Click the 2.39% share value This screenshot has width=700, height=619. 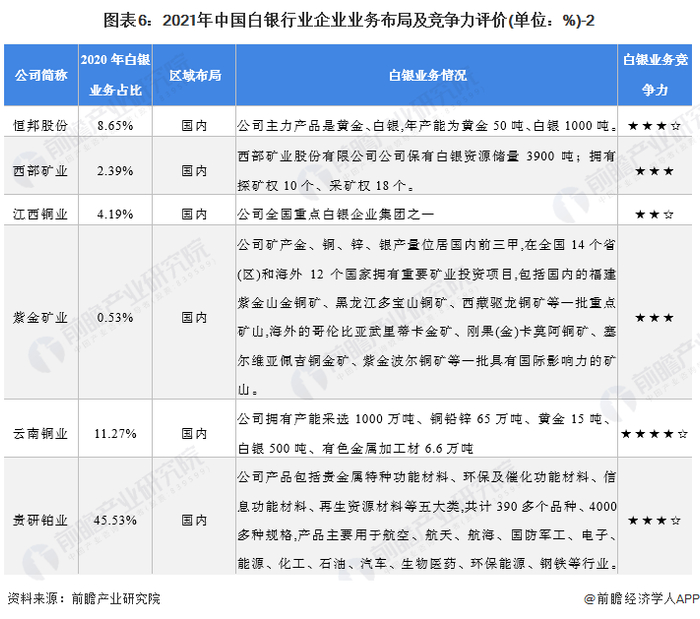coord(115,170)
